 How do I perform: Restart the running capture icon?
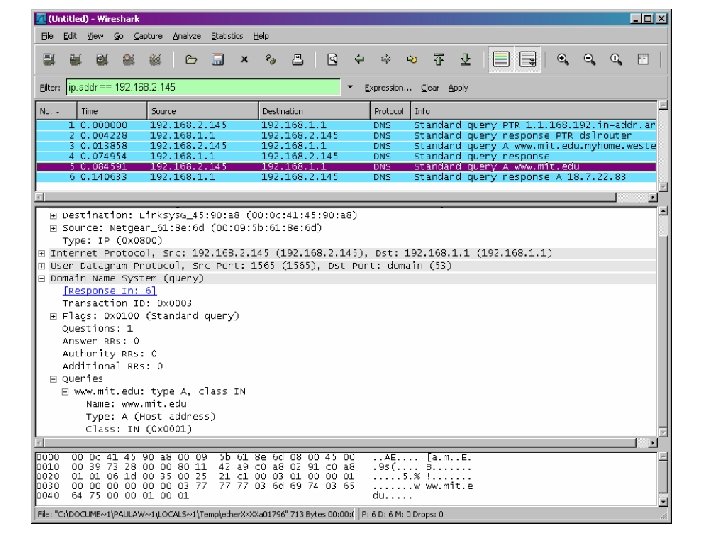155,60
